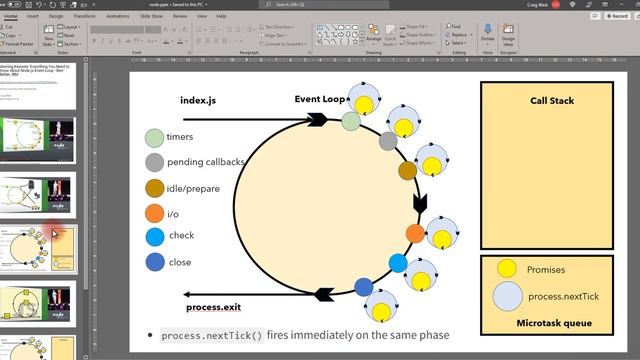The image size is (640, 360).
Task: Click the Save icon in quick access toolbar
Action: [x=29, y=4]
